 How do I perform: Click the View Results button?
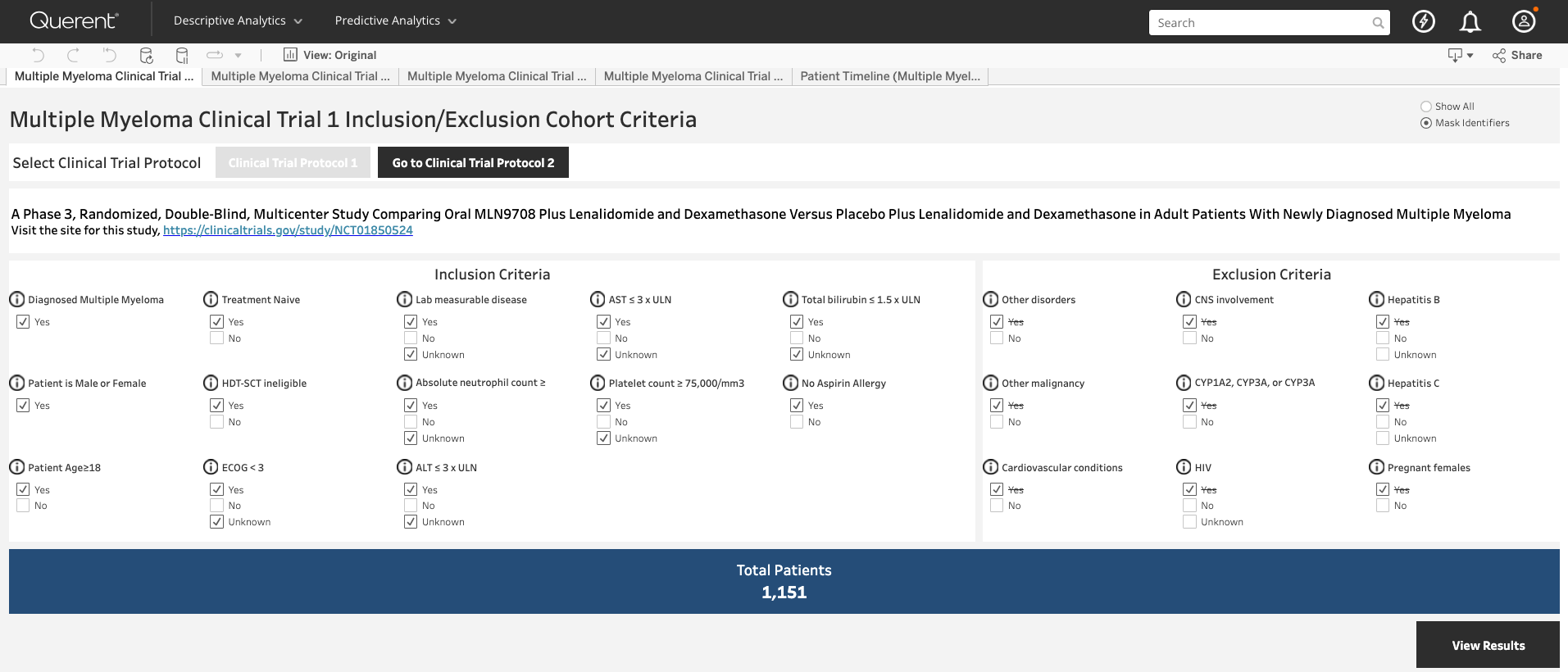coord(1488,645)
